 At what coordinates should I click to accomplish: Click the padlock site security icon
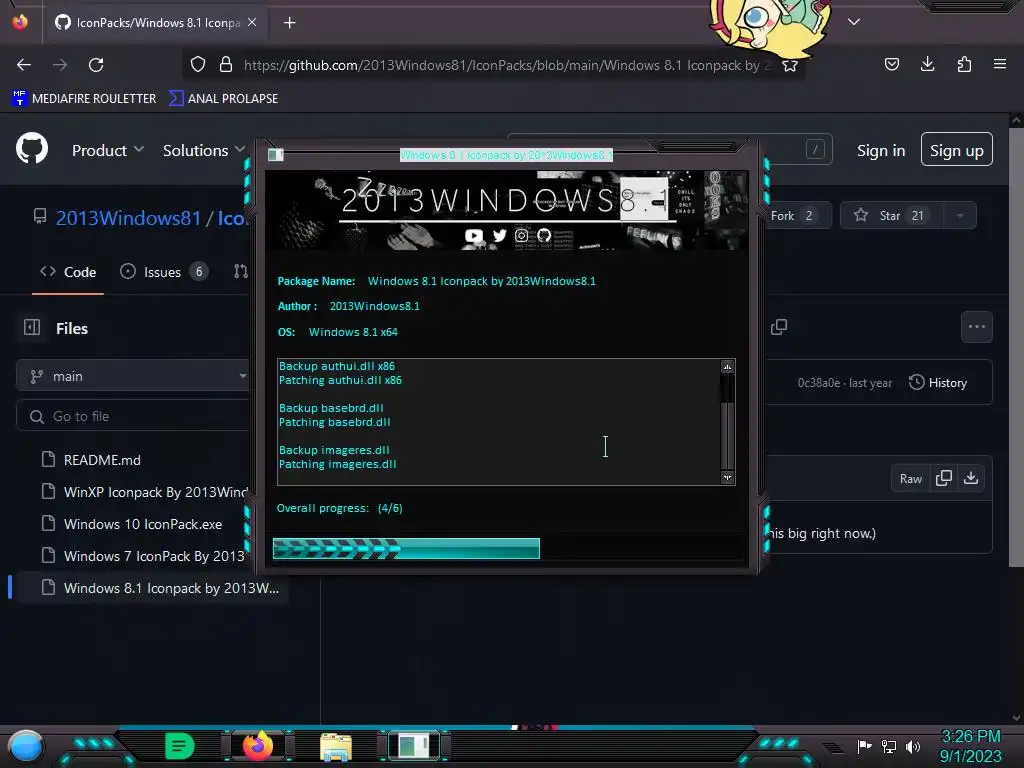(x=226, y=65)
